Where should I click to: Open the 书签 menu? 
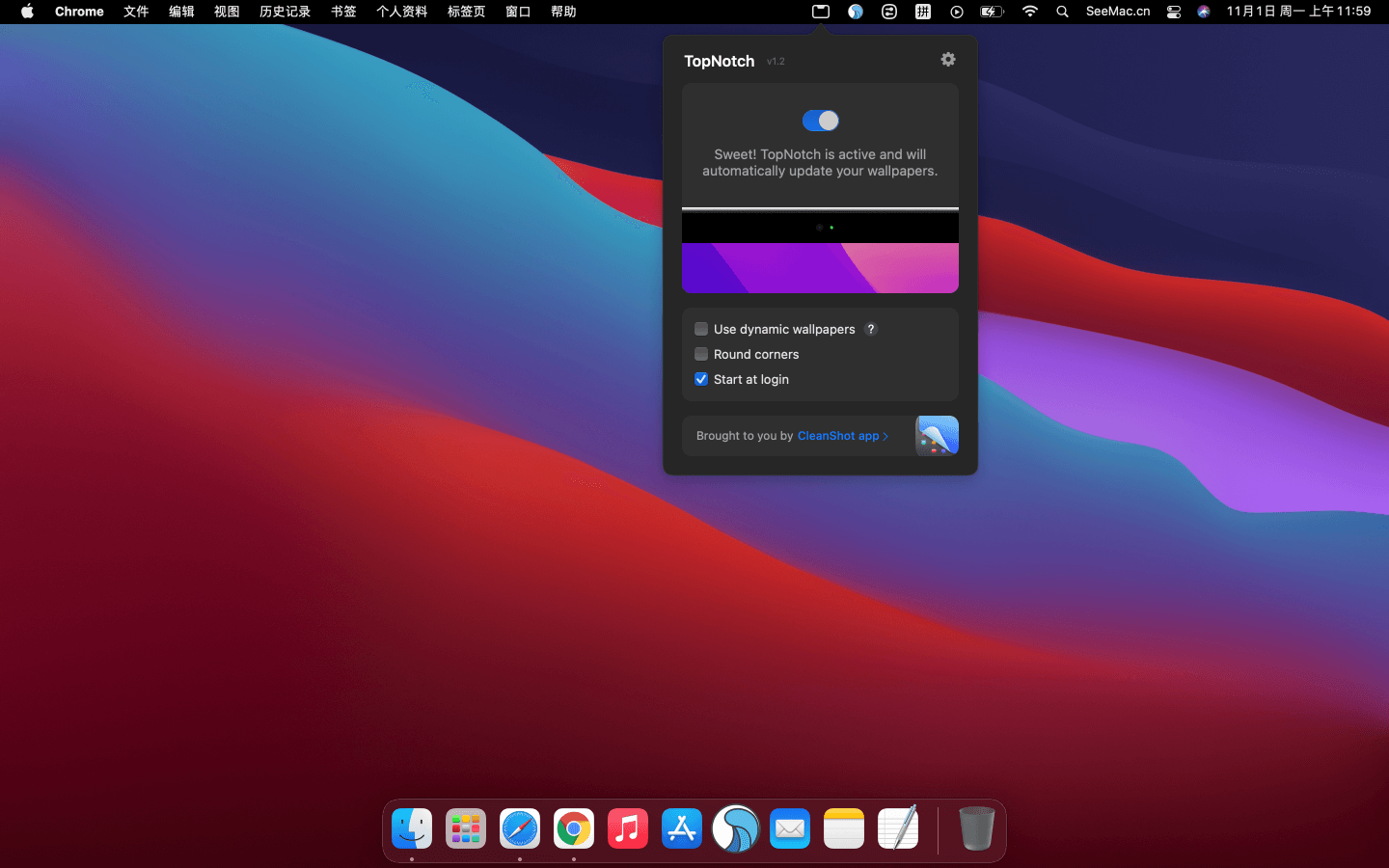coord(343,12)
